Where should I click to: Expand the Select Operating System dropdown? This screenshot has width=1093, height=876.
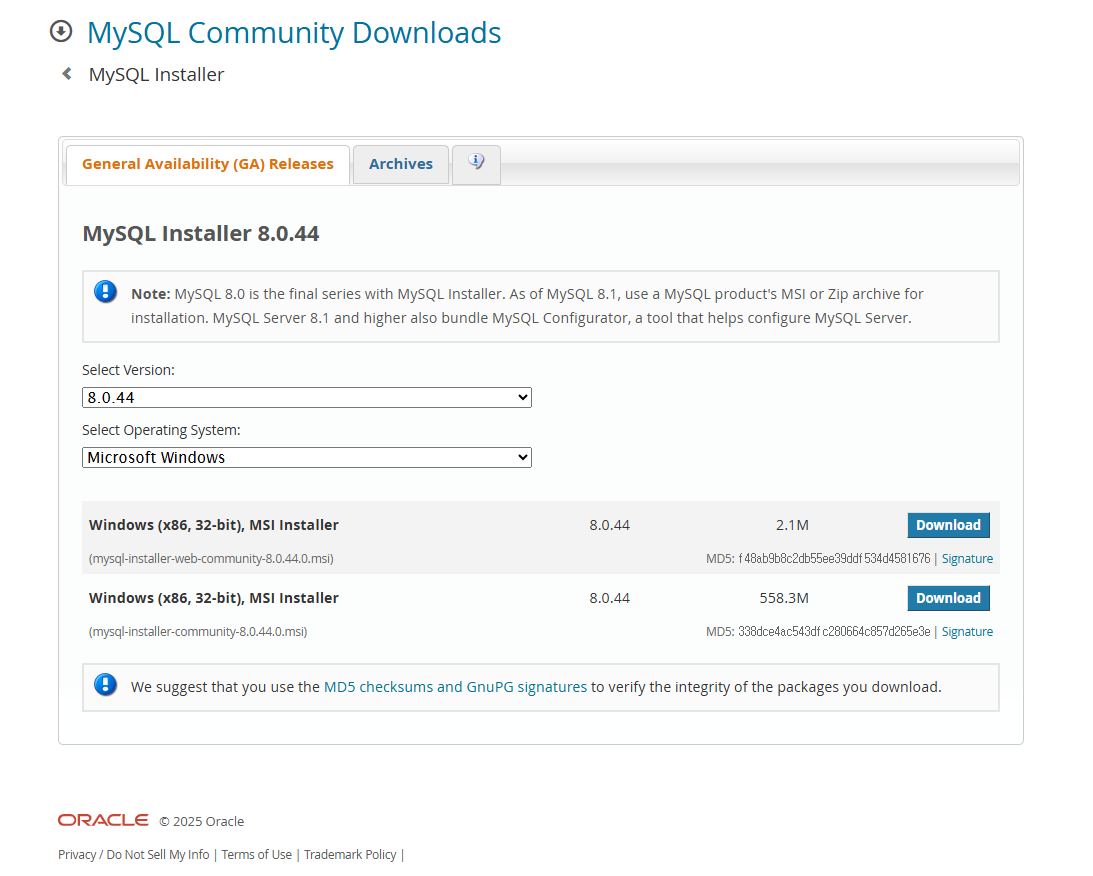[x=306, y=458]
